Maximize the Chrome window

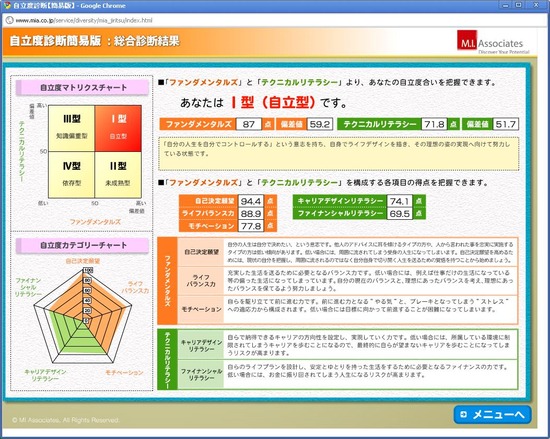point(519,5)
